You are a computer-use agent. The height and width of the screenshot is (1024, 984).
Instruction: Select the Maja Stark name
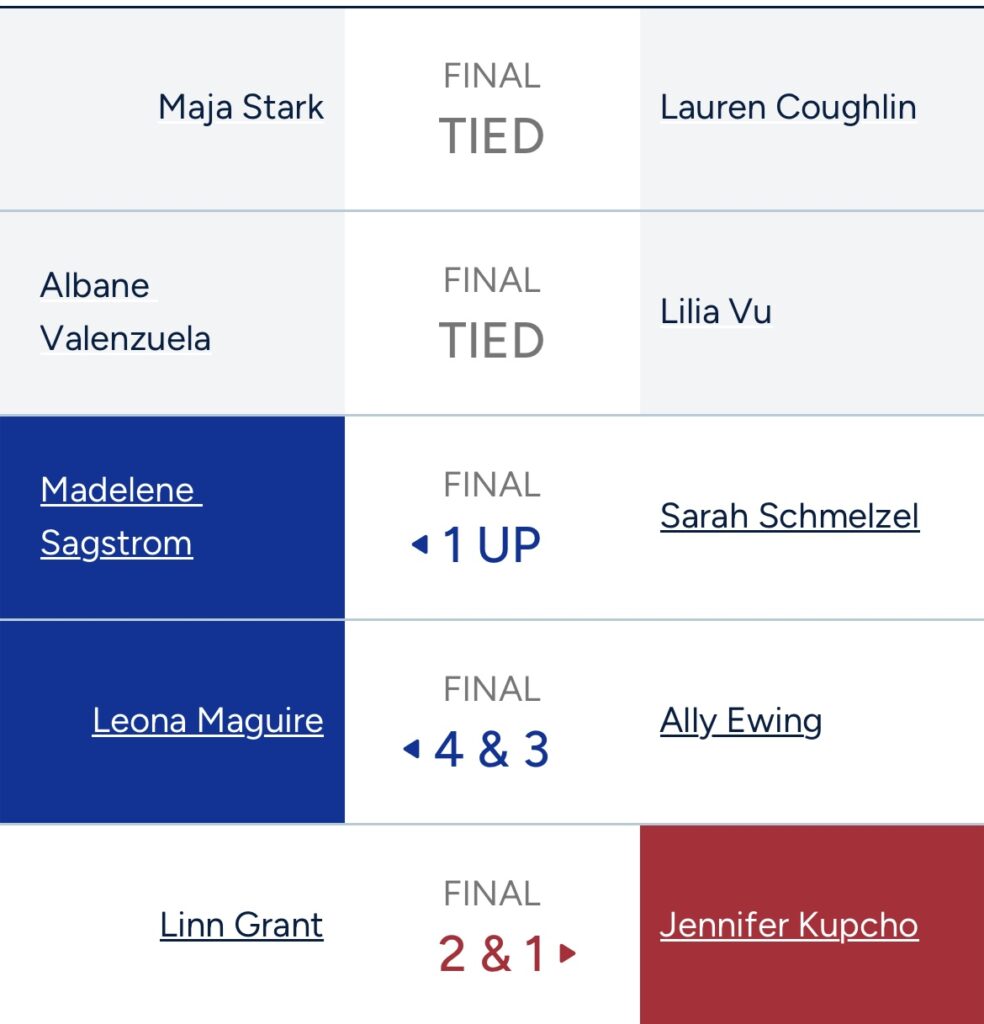click(242, 107)
